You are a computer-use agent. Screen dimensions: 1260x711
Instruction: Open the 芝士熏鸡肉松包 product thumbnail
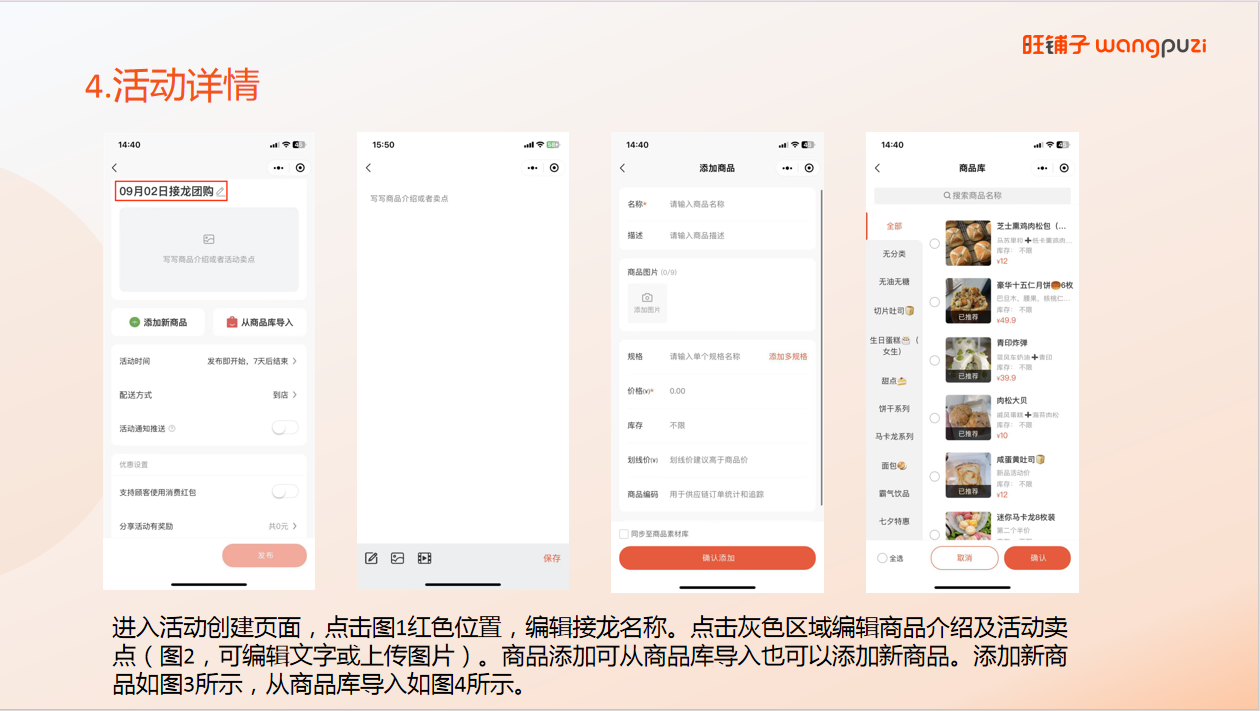pyautogui.click(x=968, y=243)
